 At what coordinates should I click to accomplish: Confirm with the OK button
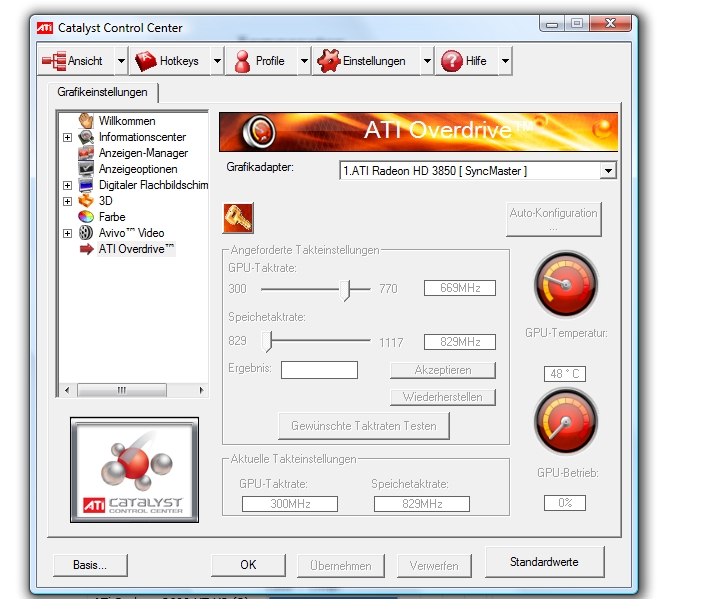(248, 565)
